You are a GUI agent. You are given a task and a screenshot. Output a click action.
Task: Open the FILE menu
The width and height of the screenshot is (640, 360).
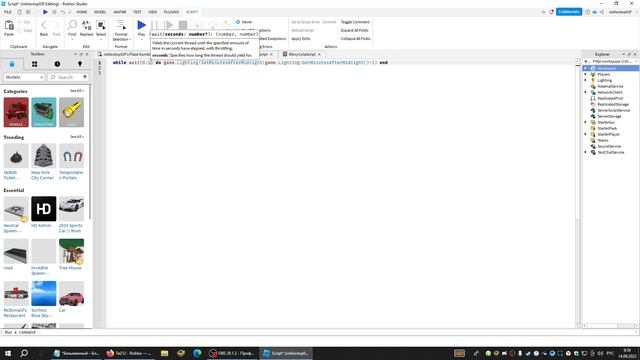tap(8, 12)
